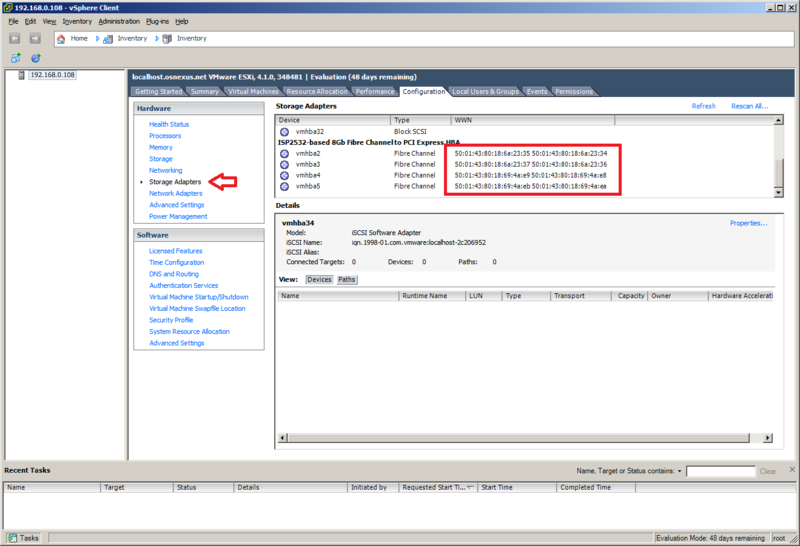The height and width of the screenshot is (546, 800).
Task: Click the Refresh link for storage adapters
Action: point(704,106)
